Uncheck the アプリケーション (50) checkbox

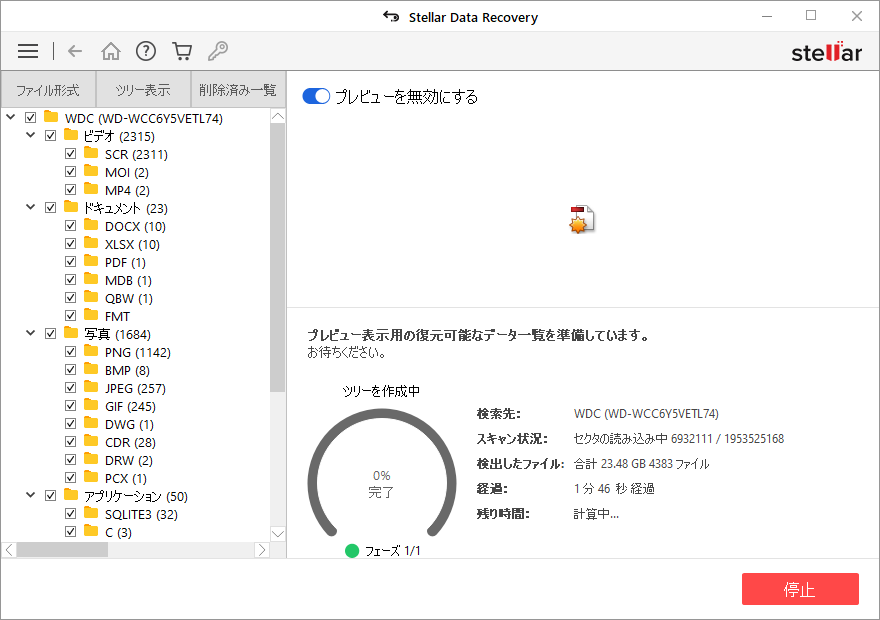(x=51, y=496)
